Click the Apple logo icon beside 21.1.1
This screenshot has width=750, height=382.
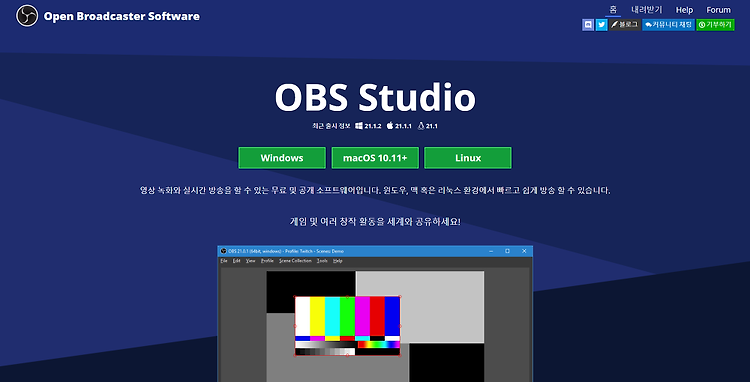[390, 126]
